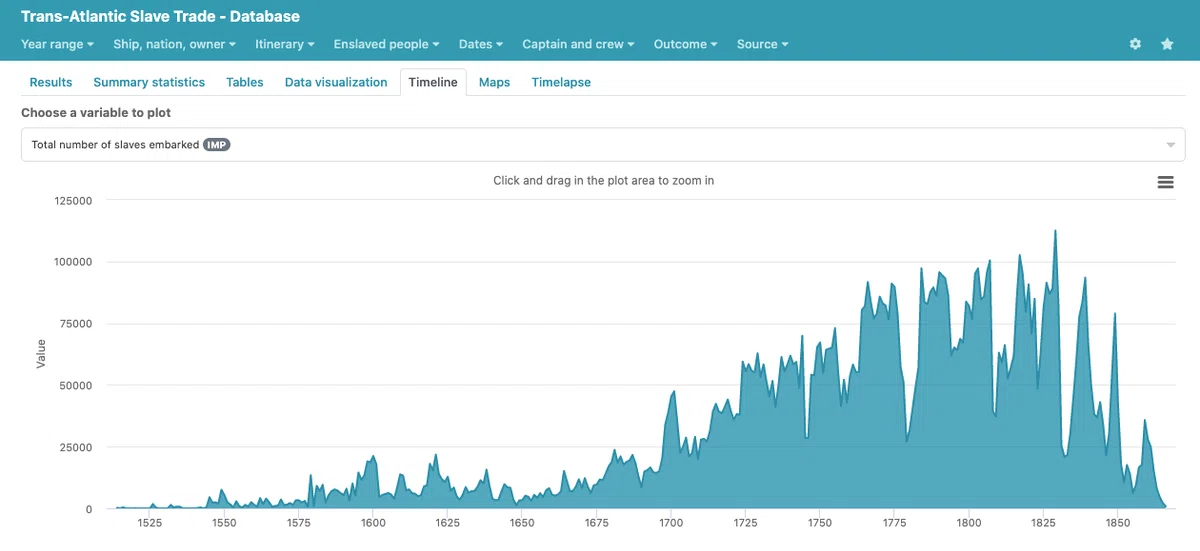
Task: Expand the Outcome dropdown
Action: point(686,44)
